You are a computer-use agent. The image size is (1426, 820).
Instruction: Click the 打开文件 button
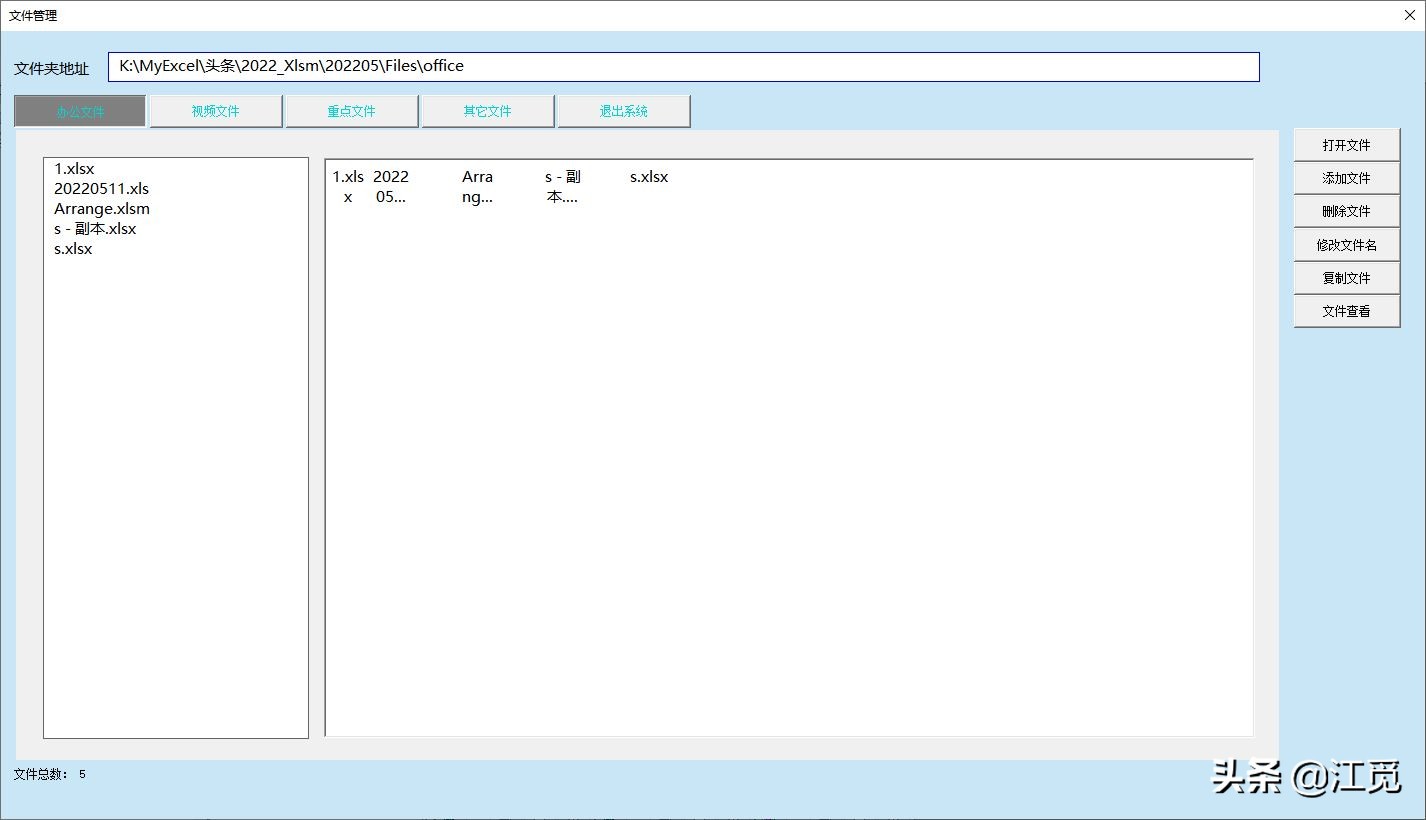pos(1346,145)
